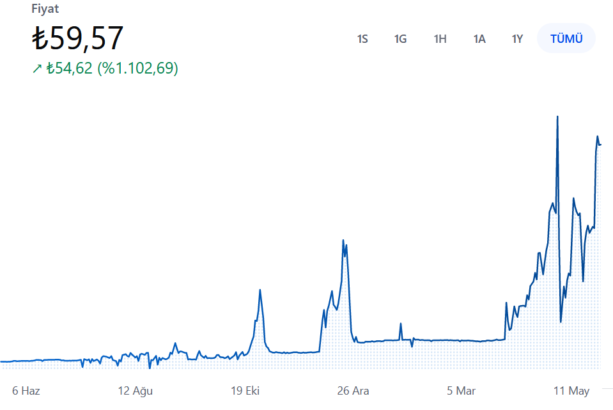Image resolution: width=613 pixels, height=410 pixels.
Task: Select the 1S time range tab
Action: [362, 39]
